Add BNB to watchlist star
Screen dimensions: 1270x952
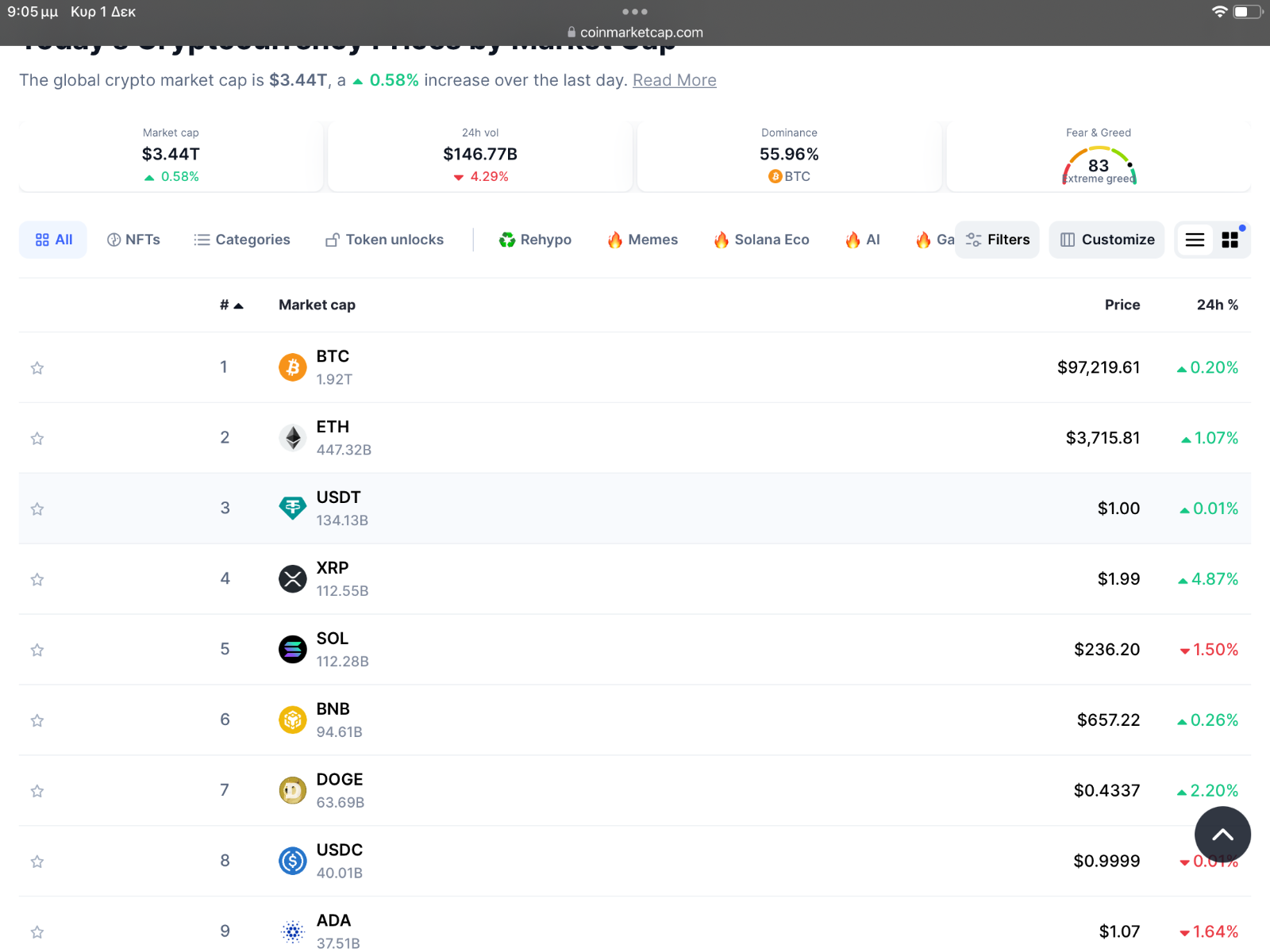[x=37, y=721]
